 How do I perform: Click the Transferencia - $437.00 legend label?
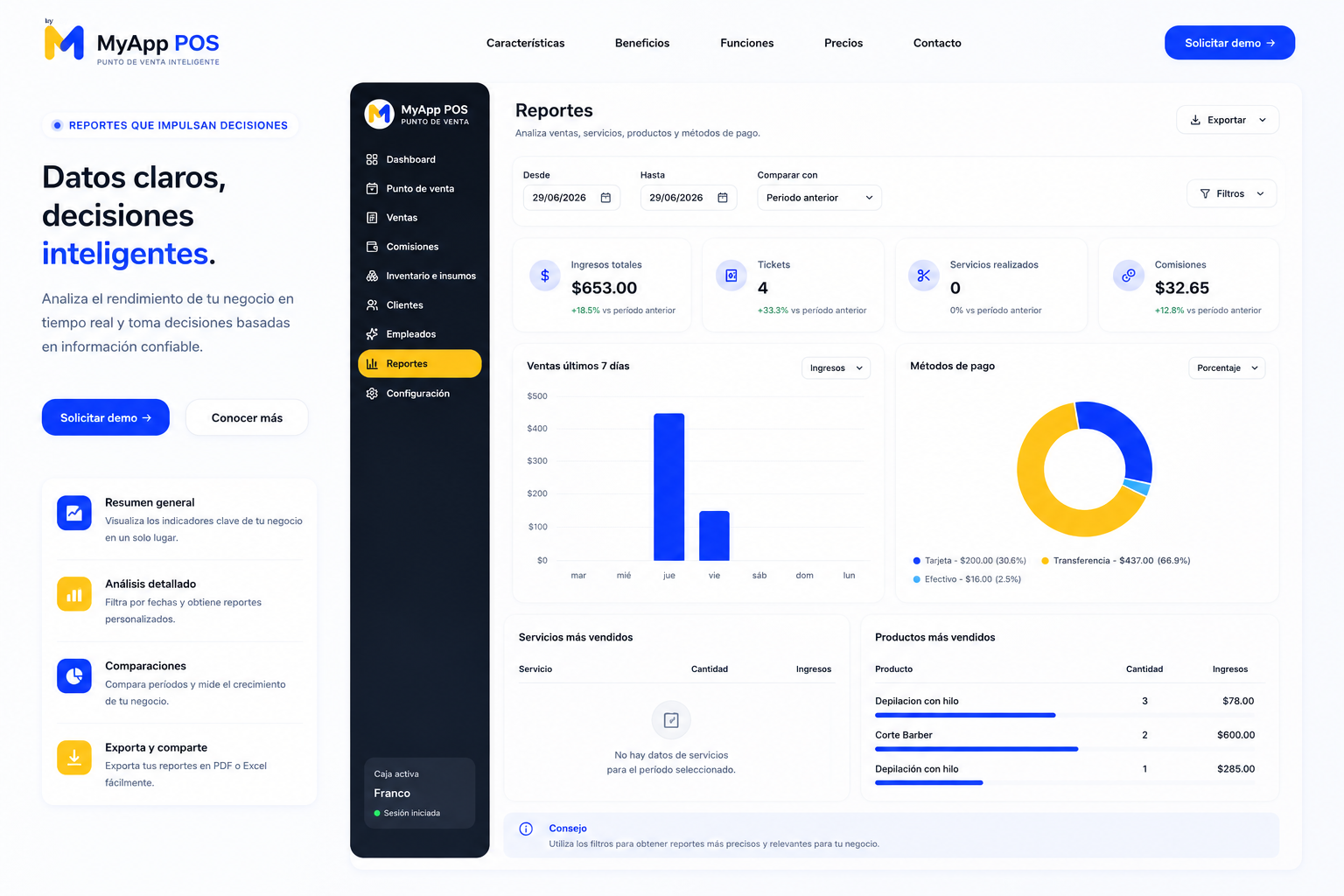point(1122,561)
